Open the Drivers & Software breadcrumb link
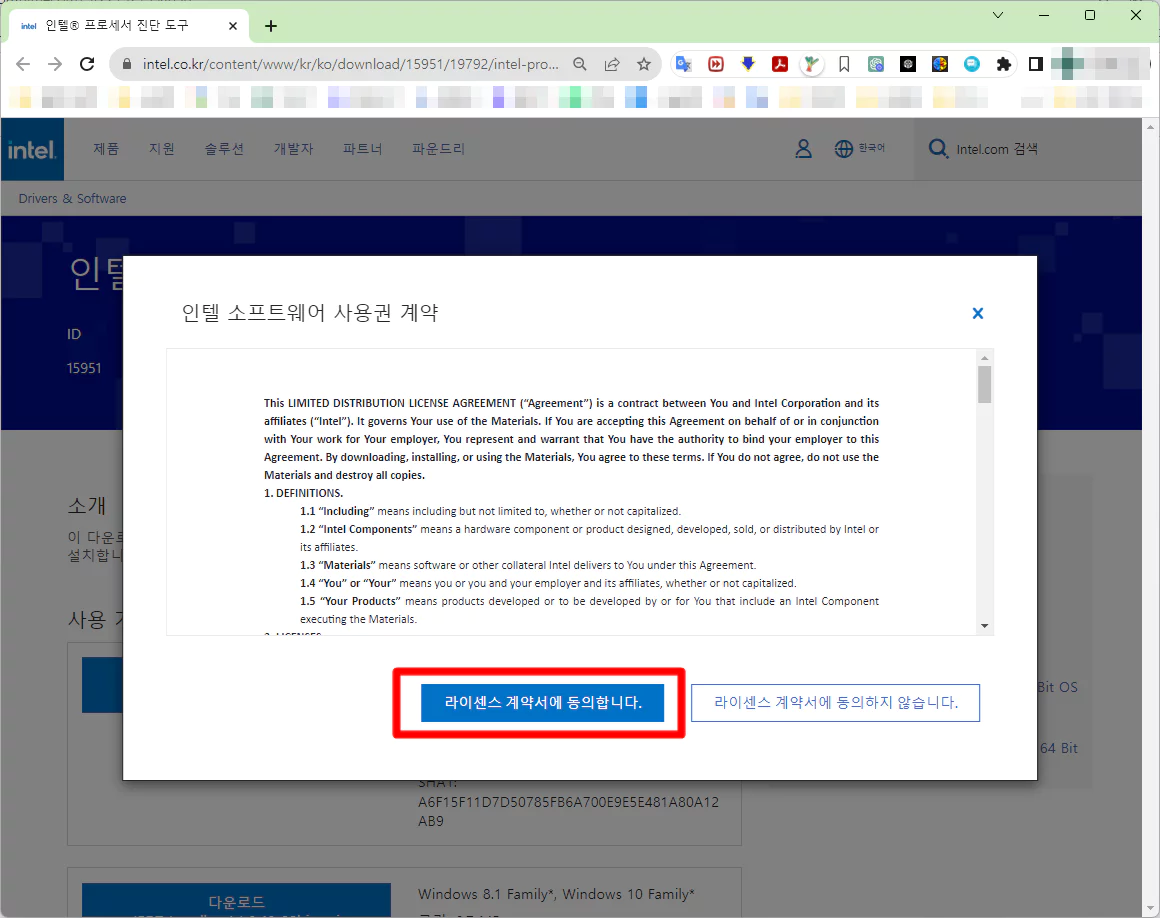1160x918 pixels. (72, 198)
